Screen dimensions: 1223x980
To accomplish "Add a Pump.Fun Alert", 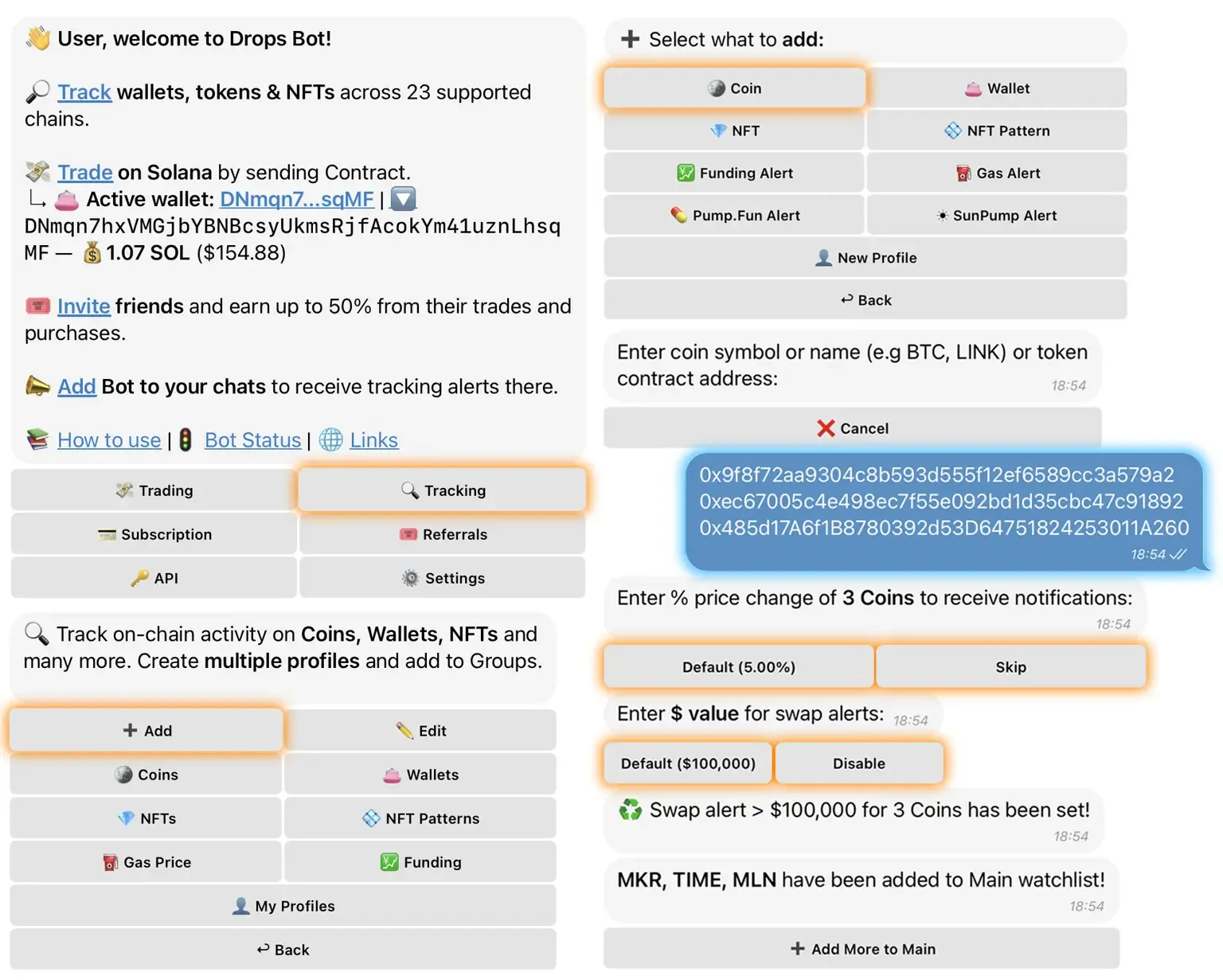I will 733,215.
